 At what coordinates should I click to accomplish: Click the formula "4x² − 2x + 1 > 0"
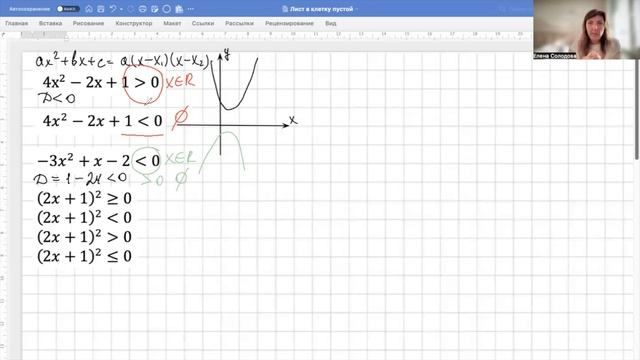pyautogui.click(x=101, y=82)
